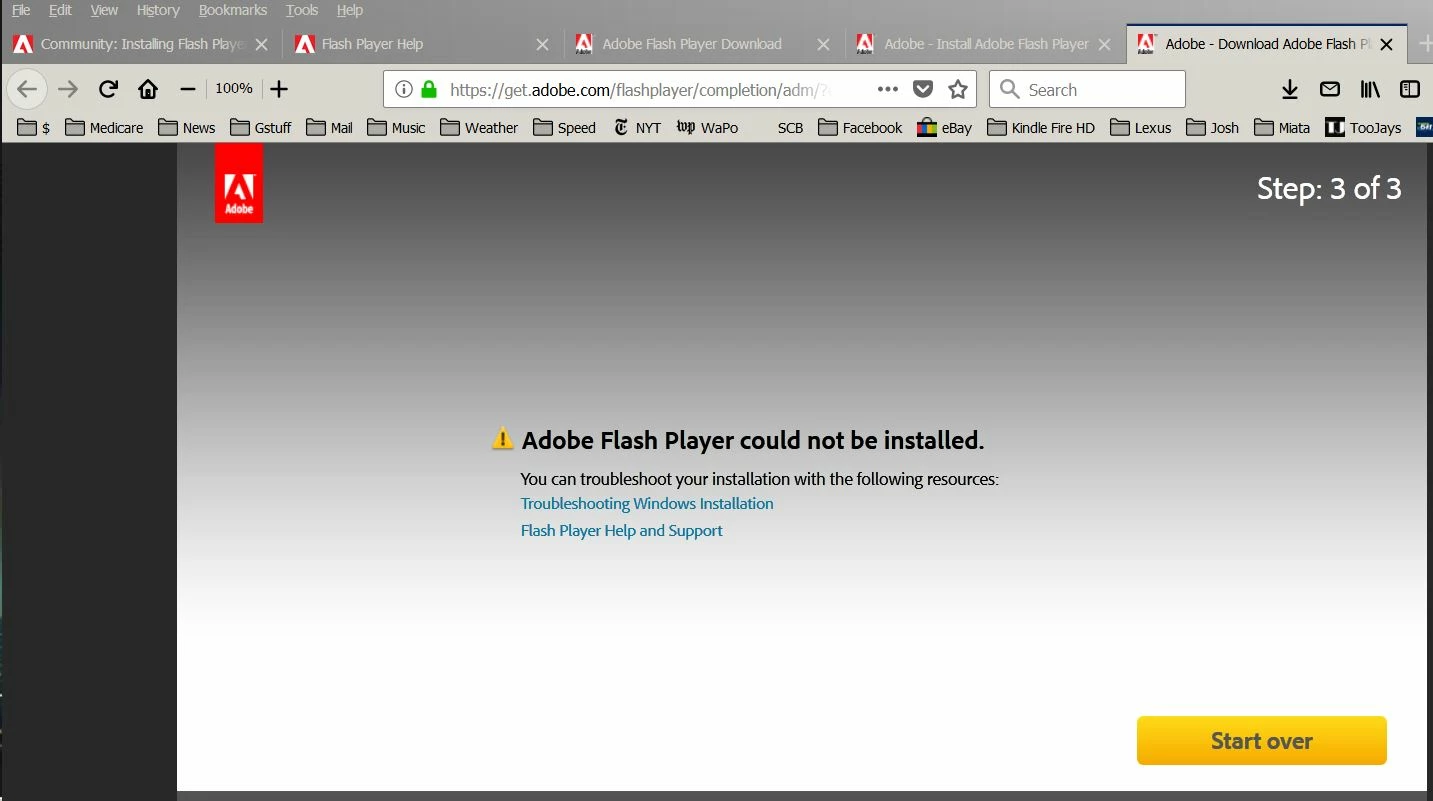
Task: Open Troubleshooting Windows Installation link
Action: [x=647, y=504]
